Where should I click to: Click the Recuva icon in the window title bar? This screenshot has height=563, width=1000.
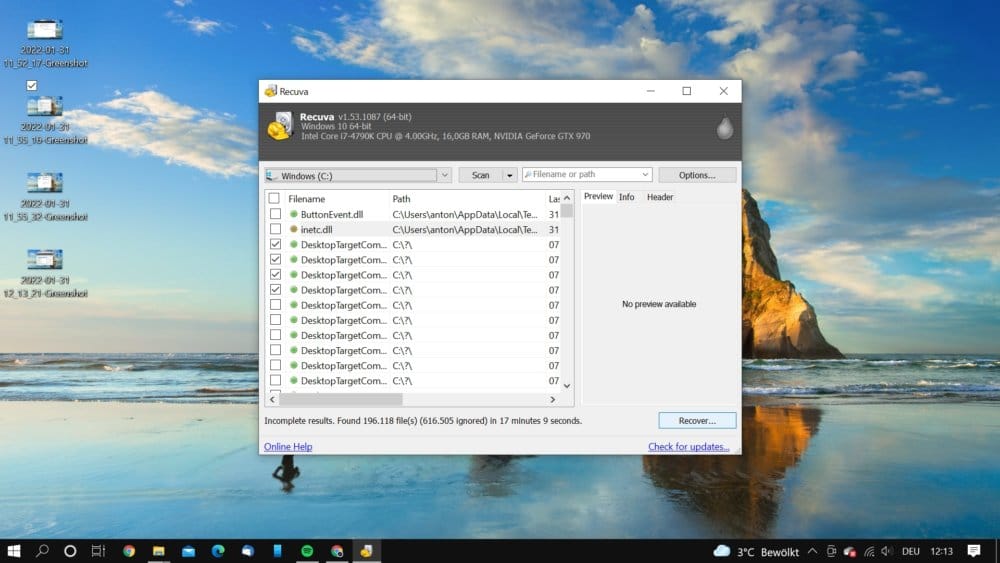point(270,91)
